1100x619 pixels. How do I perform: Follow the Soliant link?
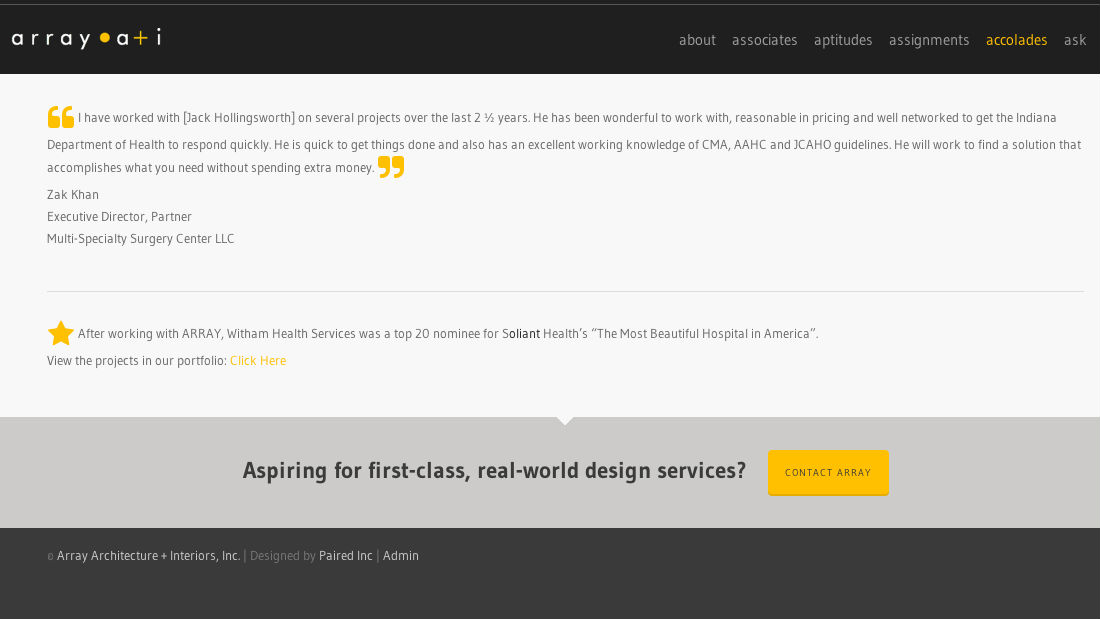click(521, 333)
